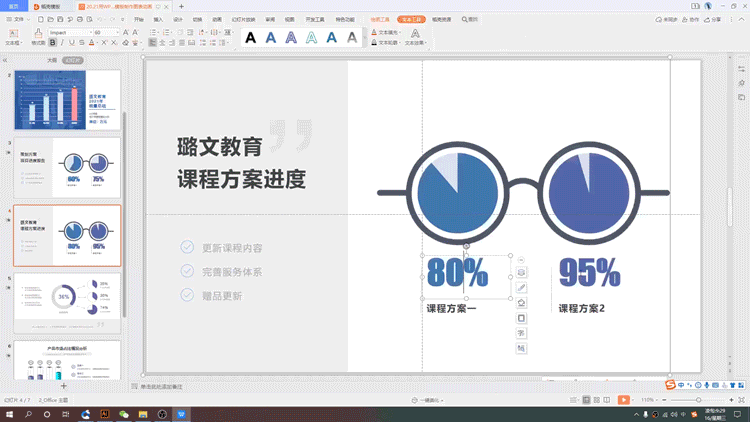The width and height of the screenshot is (750, 422).
Task: Open the 110% zoom level dropdown
Action: coord(649,400)
